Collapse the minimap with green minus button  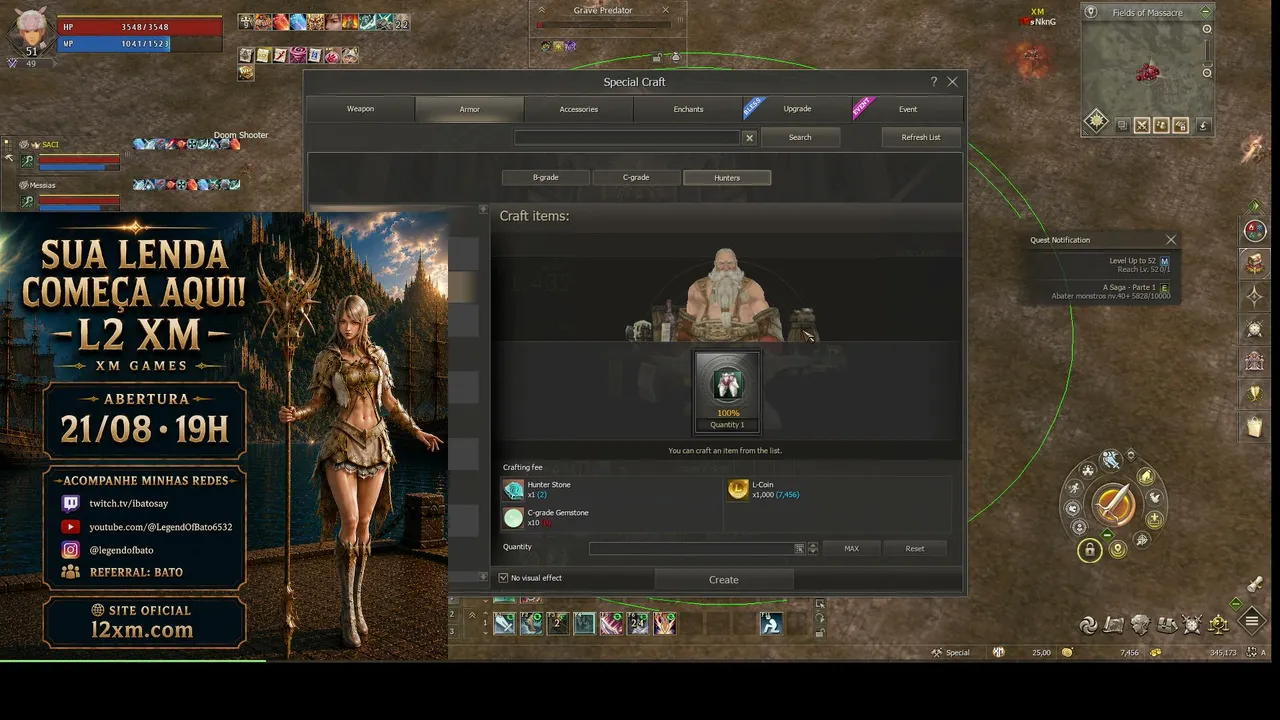click(1206, 12)
